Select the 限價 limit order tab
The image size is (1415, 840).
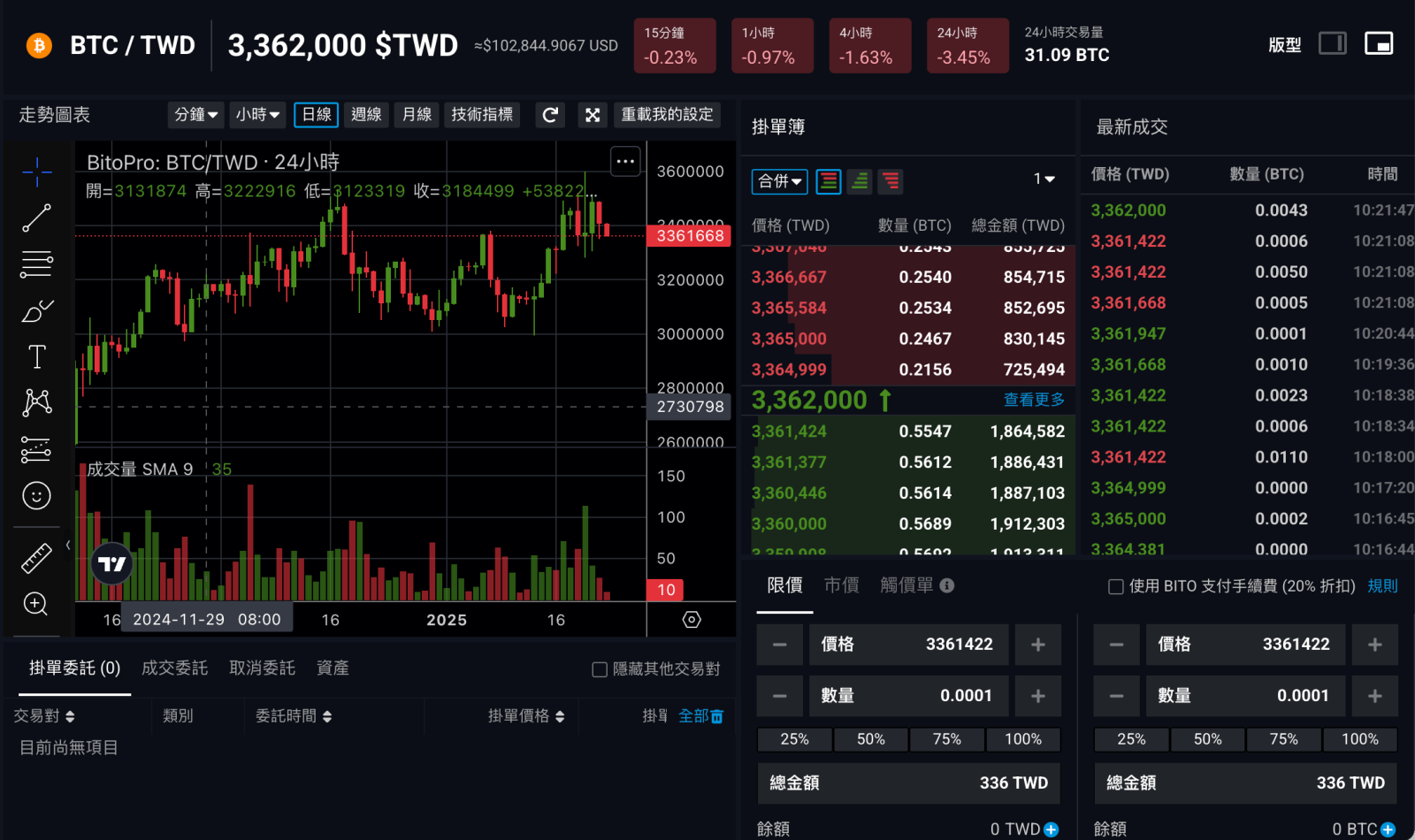[x=784, y=585]
